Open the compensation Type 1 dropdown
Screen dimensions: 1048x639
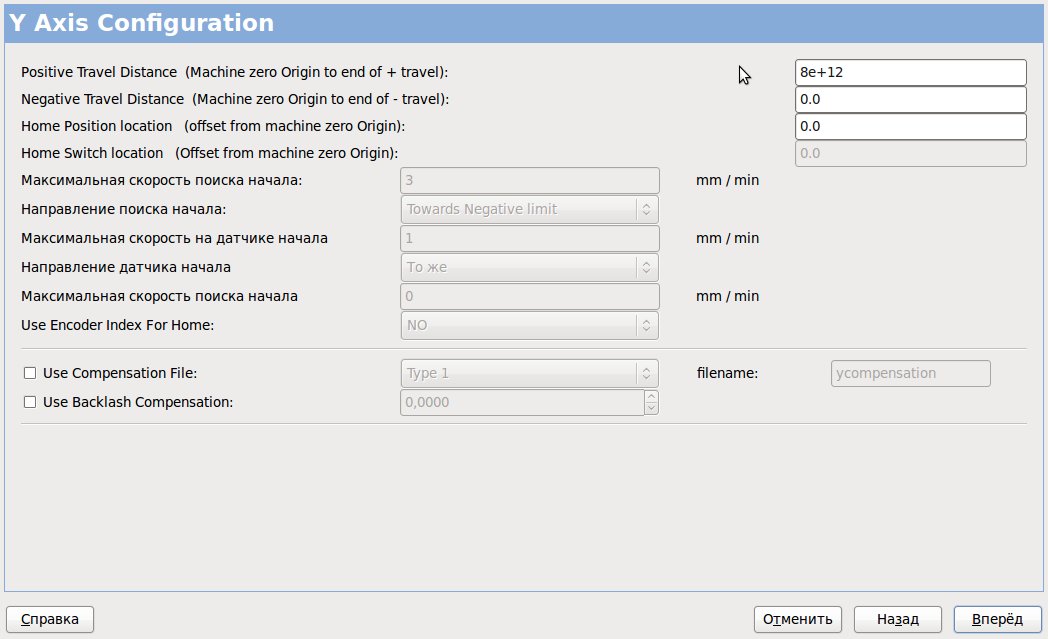[529, 373]
